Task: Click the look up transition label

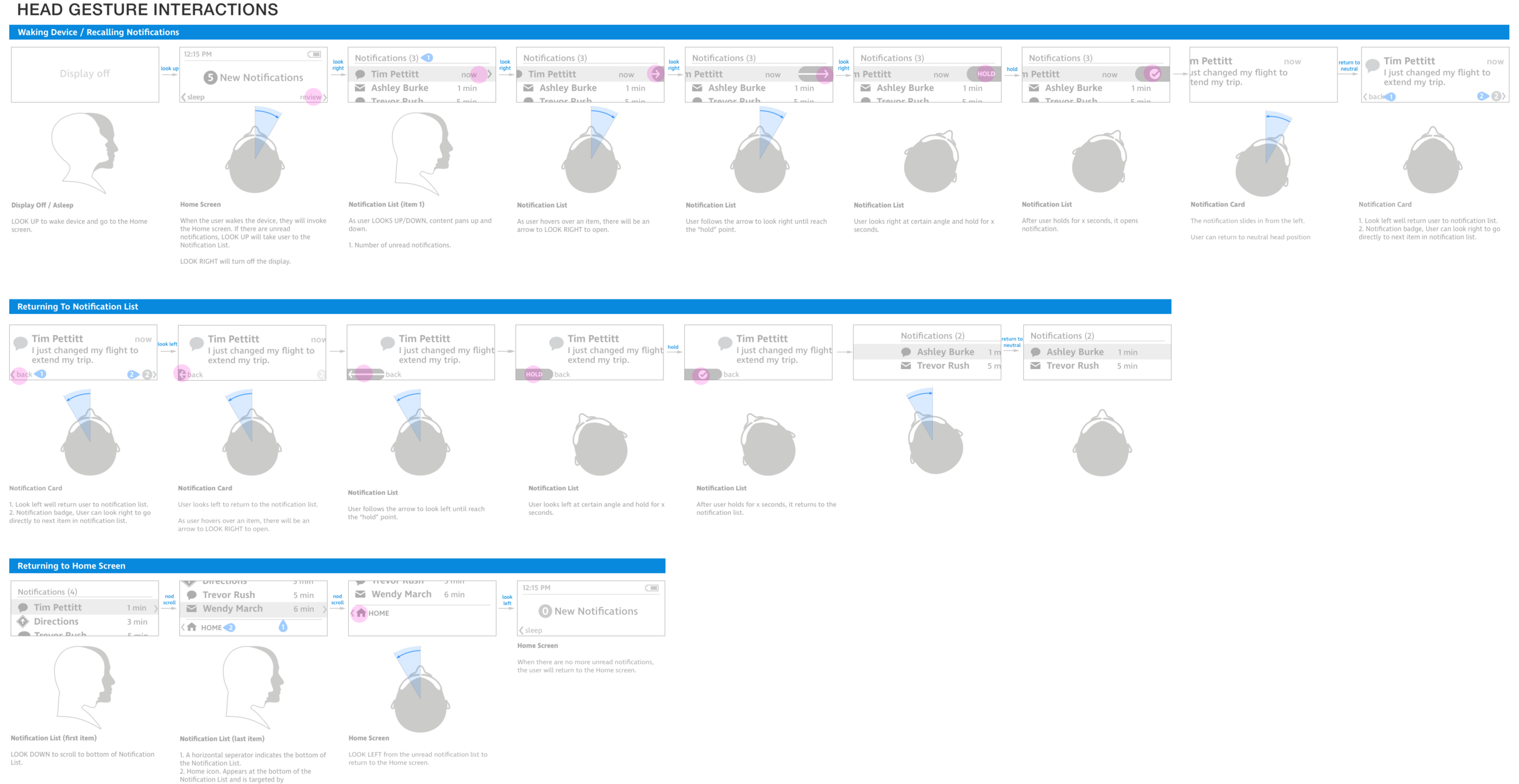Action: tap(170, 69)
